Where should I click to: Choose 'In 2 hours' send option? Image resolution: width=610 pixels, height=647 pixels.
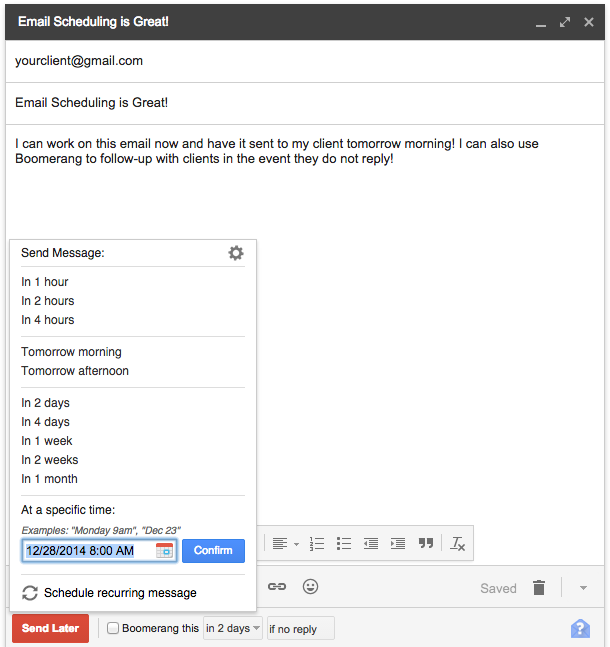(x=47, y=301)
